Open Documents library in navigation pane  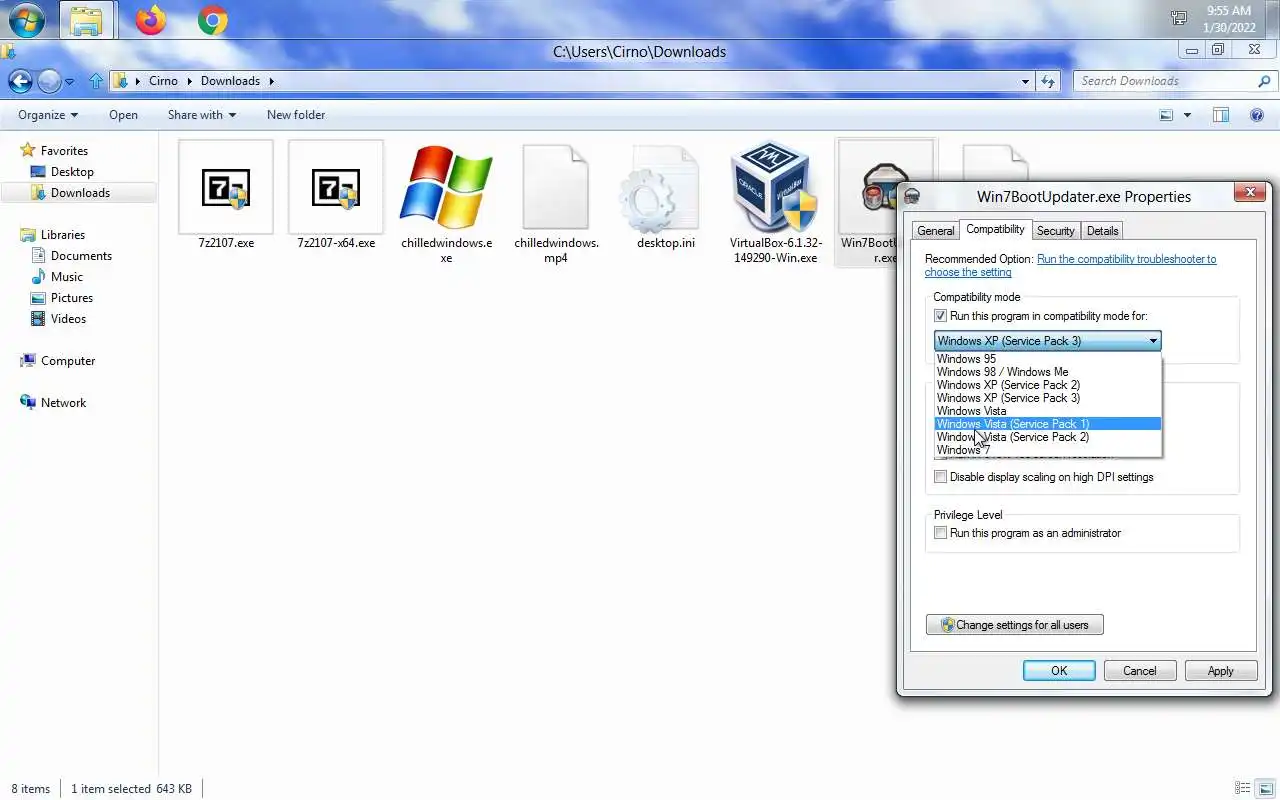(x=81, y=256)
